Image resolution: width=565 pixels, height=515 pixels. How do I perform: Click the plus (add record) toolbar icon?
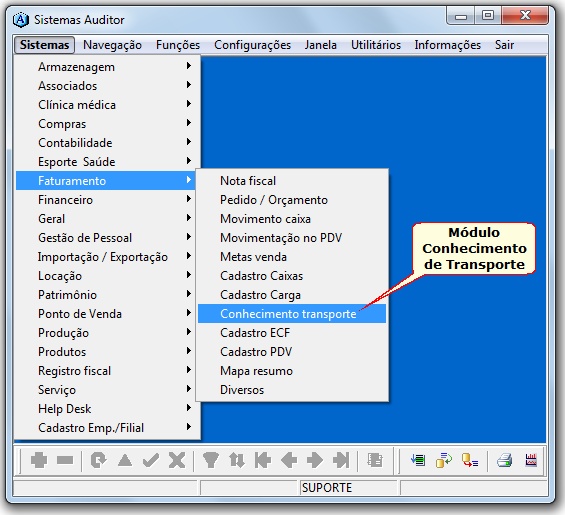(39, 460)
